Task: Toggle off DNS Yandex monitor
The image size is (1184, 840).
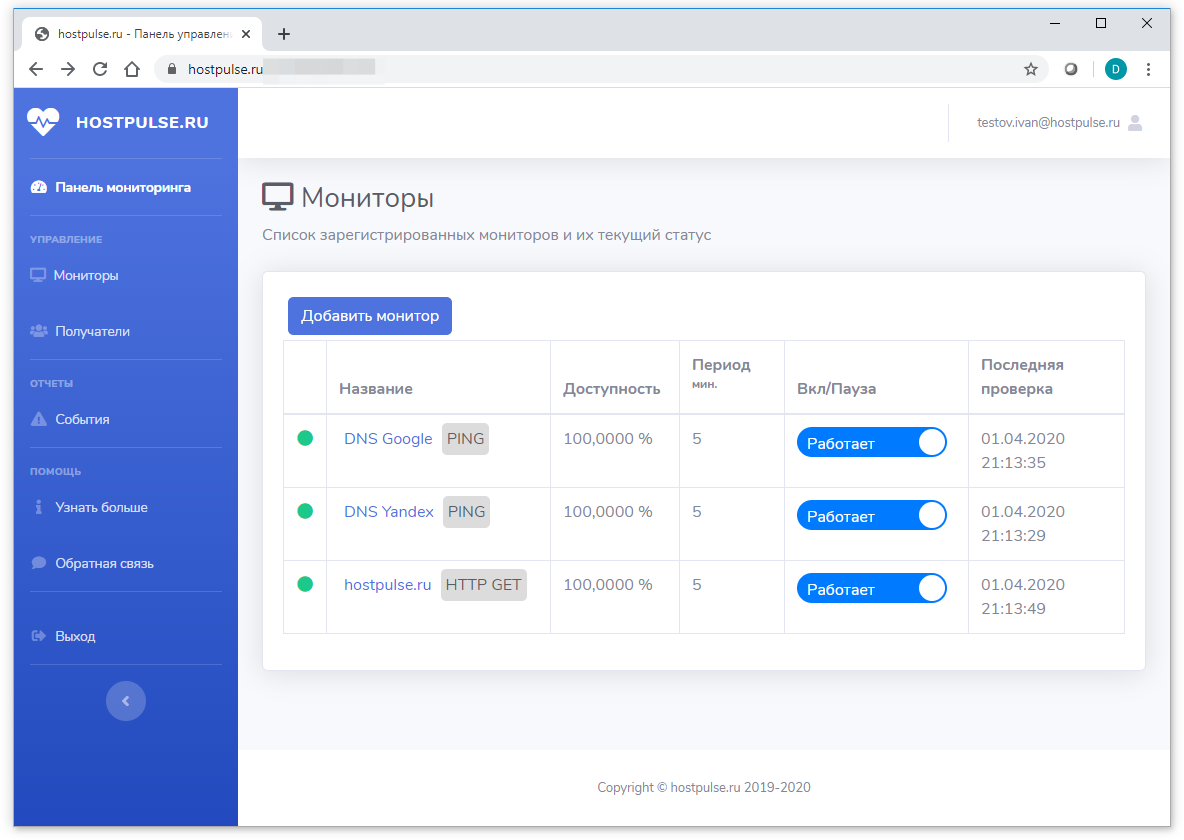Action: (871, 516)
